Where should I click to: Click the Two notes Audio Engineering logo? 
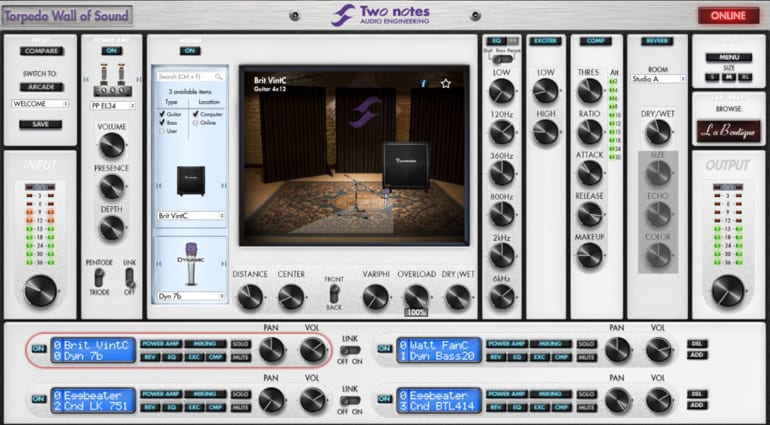pos(384,16)
